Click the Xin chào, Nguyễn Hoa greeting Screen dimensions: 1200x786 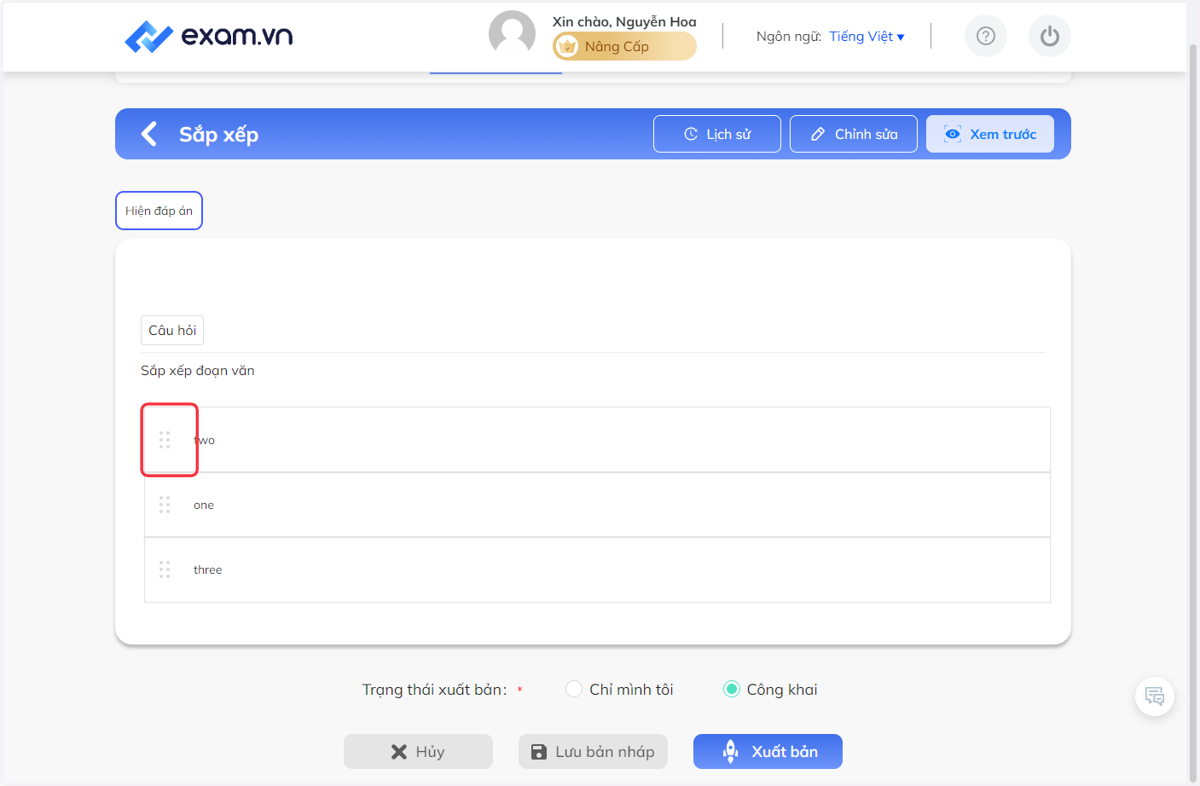pyautogui.click(x=624, y=22)
